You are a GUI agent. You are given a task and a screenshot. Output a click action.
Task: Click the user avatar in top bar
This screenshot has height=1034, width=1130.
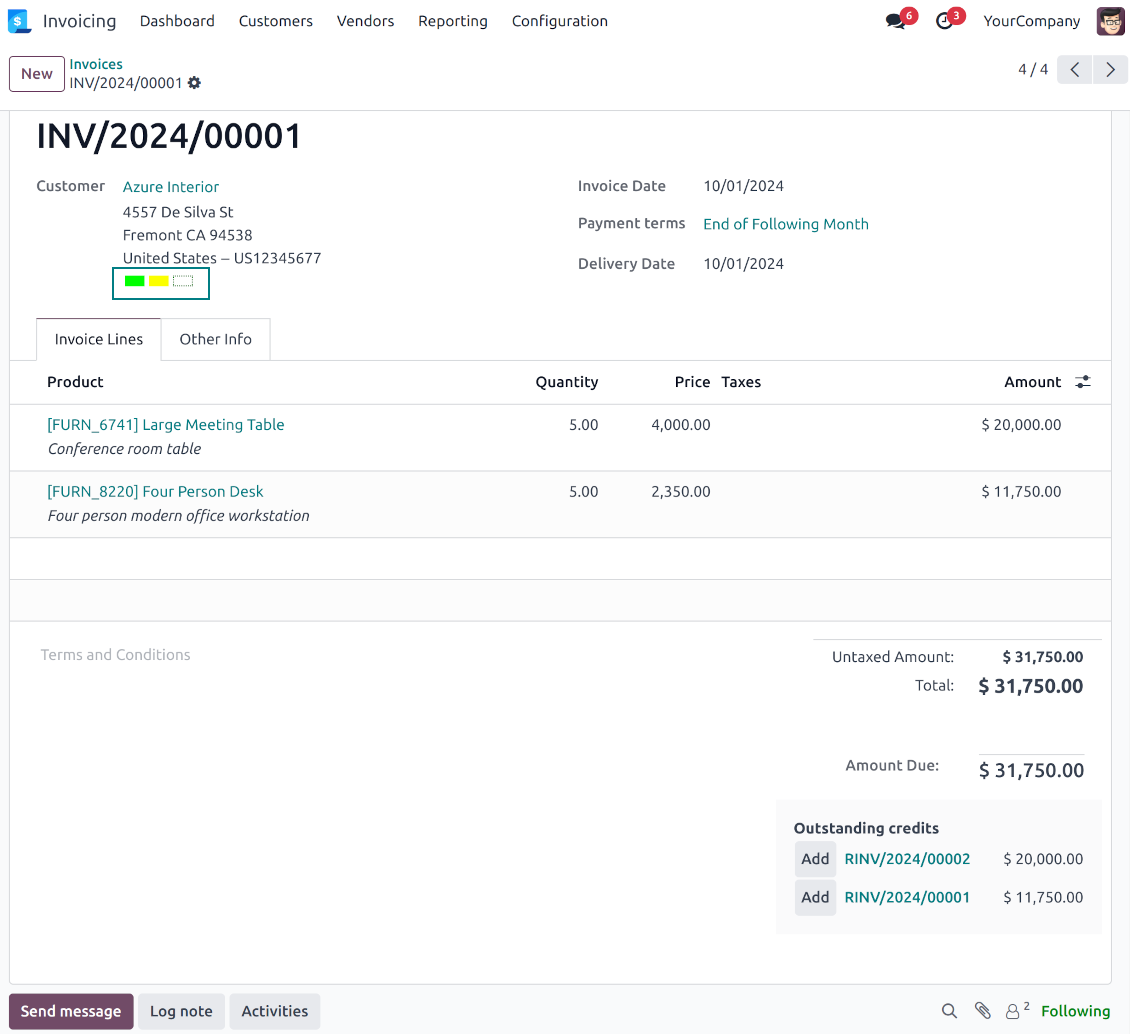(x=1110, y=21)
